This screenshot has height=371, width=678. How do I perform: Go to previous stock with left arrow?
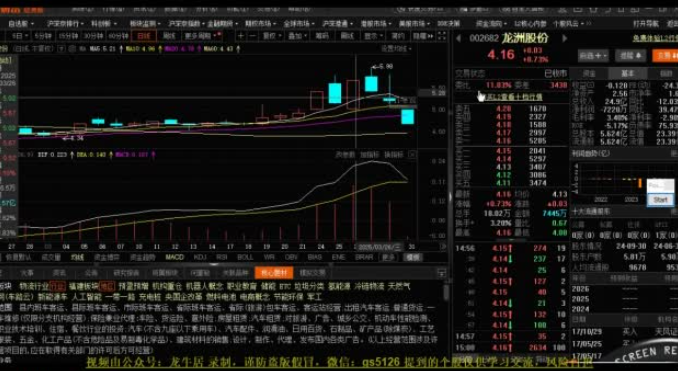458,38
